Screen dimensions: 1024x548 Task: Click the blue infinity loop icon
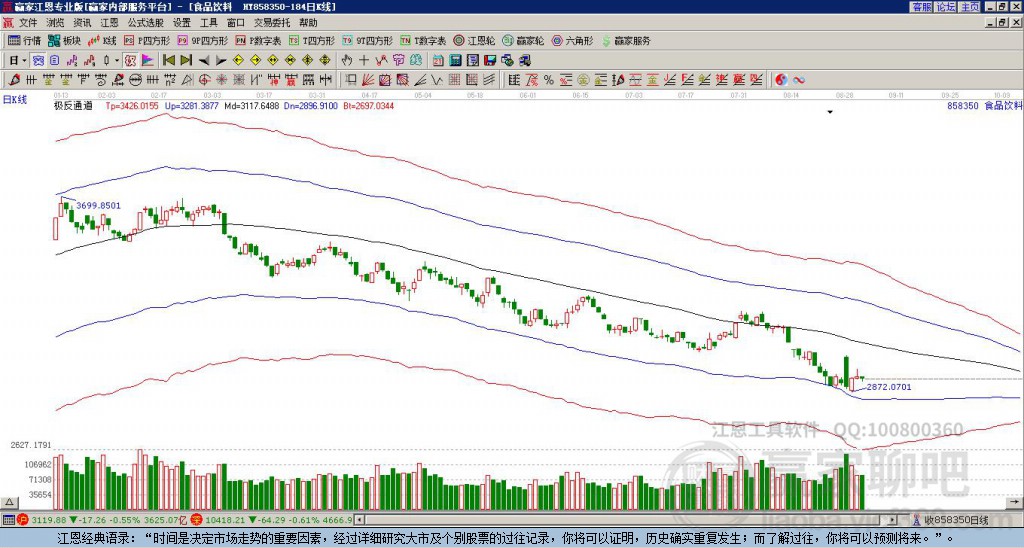tap(799, 80)
